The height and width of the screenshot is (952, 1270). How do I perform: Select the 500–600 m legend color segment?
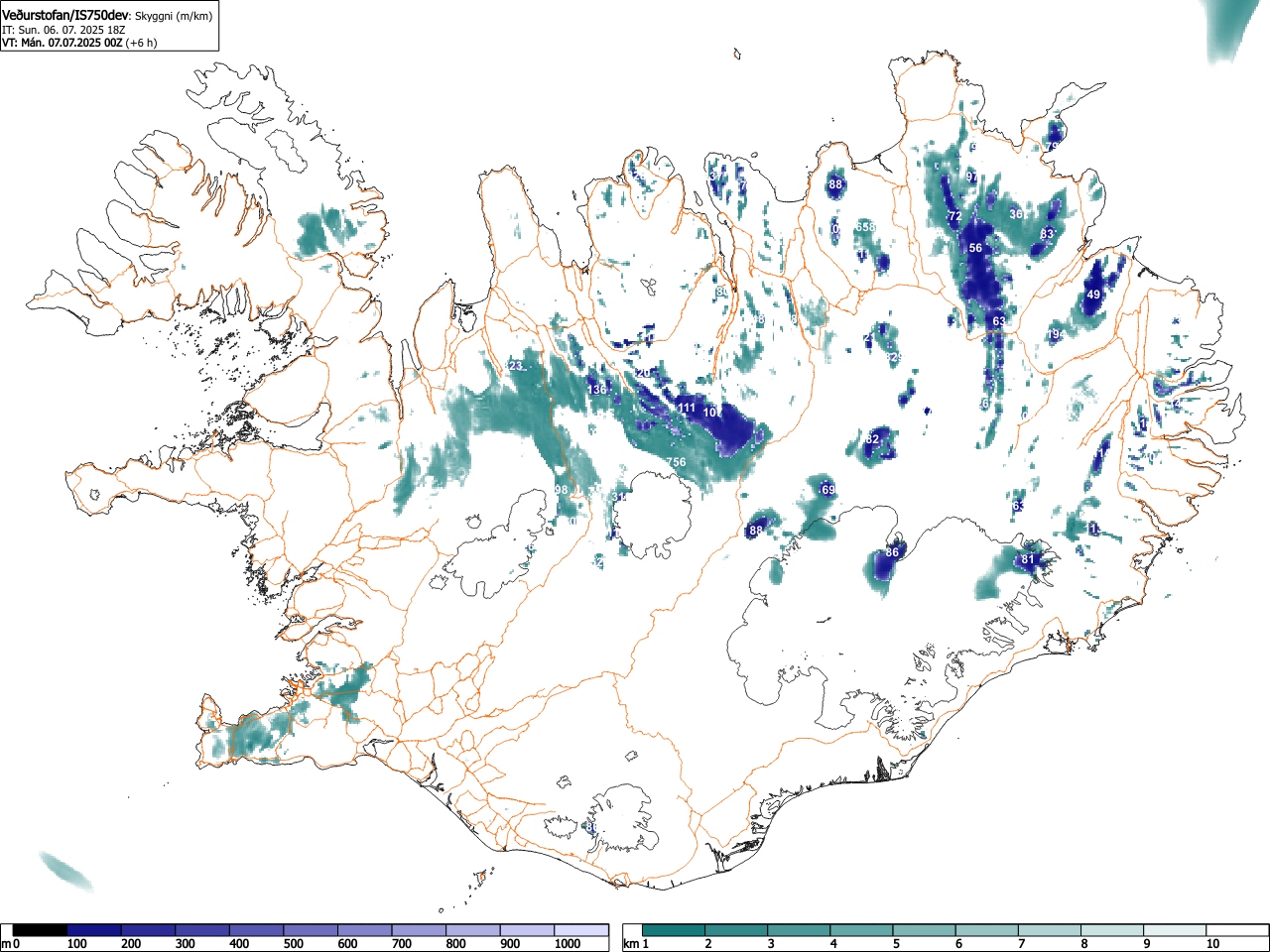(x=311, y=930)
